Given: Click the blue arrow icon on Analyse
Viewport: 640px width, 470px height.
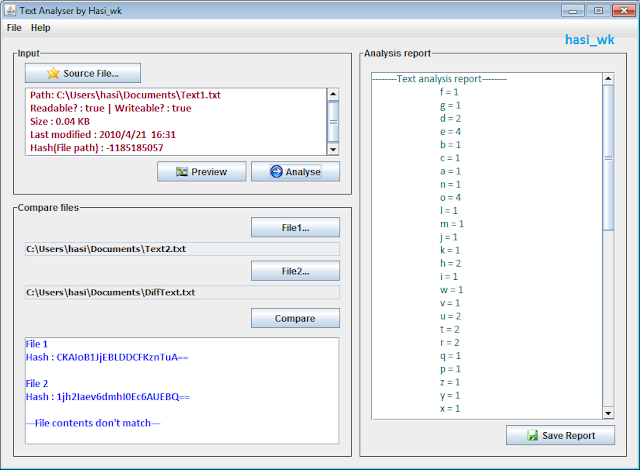Looking at the screenshot, I should click(x=276, y=172).
